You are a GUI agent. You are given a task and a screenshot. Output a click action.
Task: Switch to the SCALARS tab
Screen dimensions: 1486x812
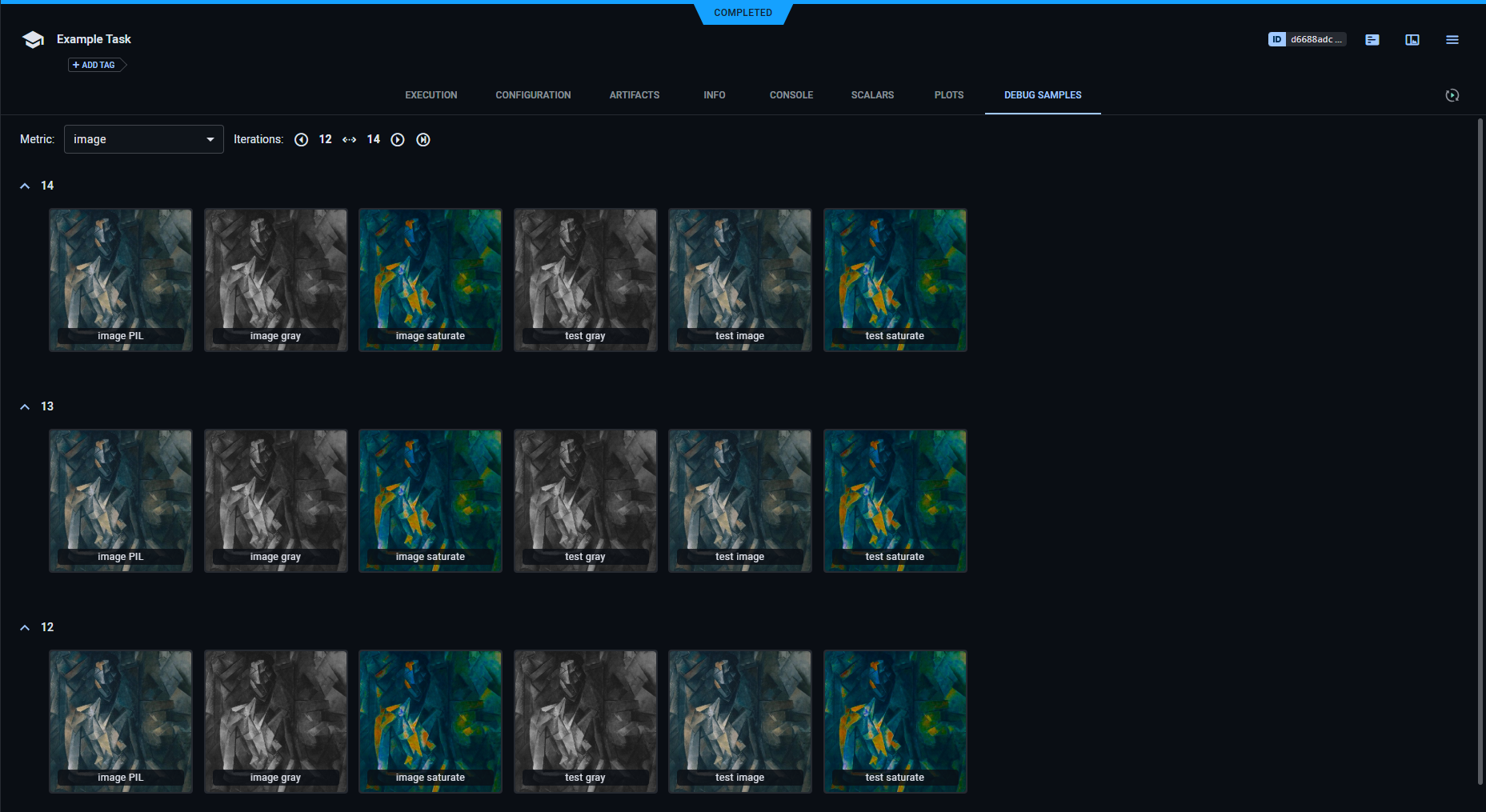tap(872, 94)
